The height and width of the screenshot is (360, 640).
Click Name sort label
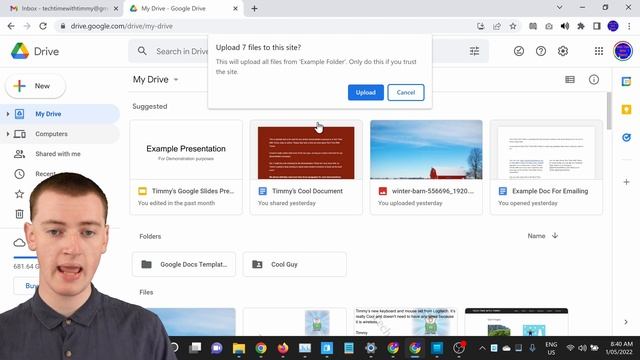point(536,236)
